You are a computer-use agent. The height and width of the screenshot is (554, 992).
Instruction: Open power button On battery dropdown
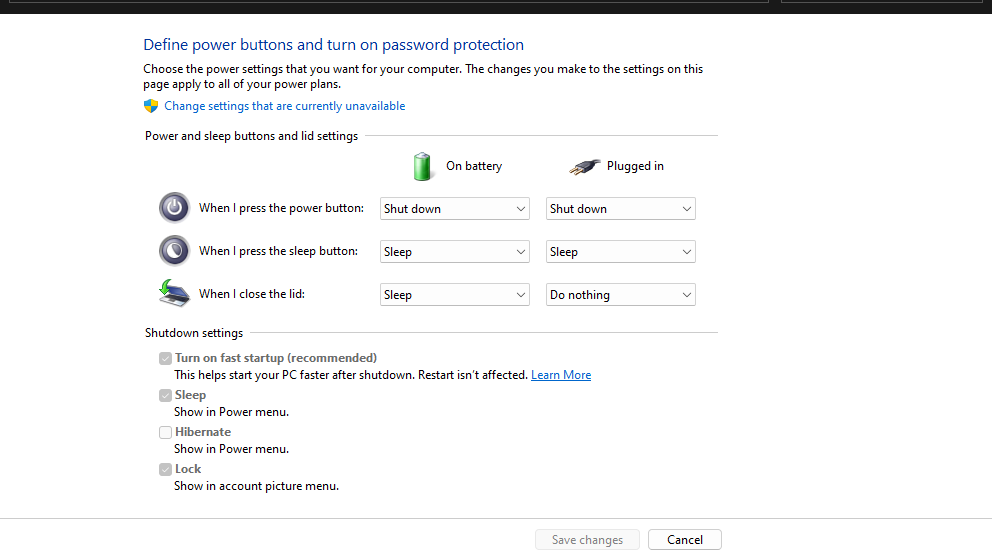[455, 209]
